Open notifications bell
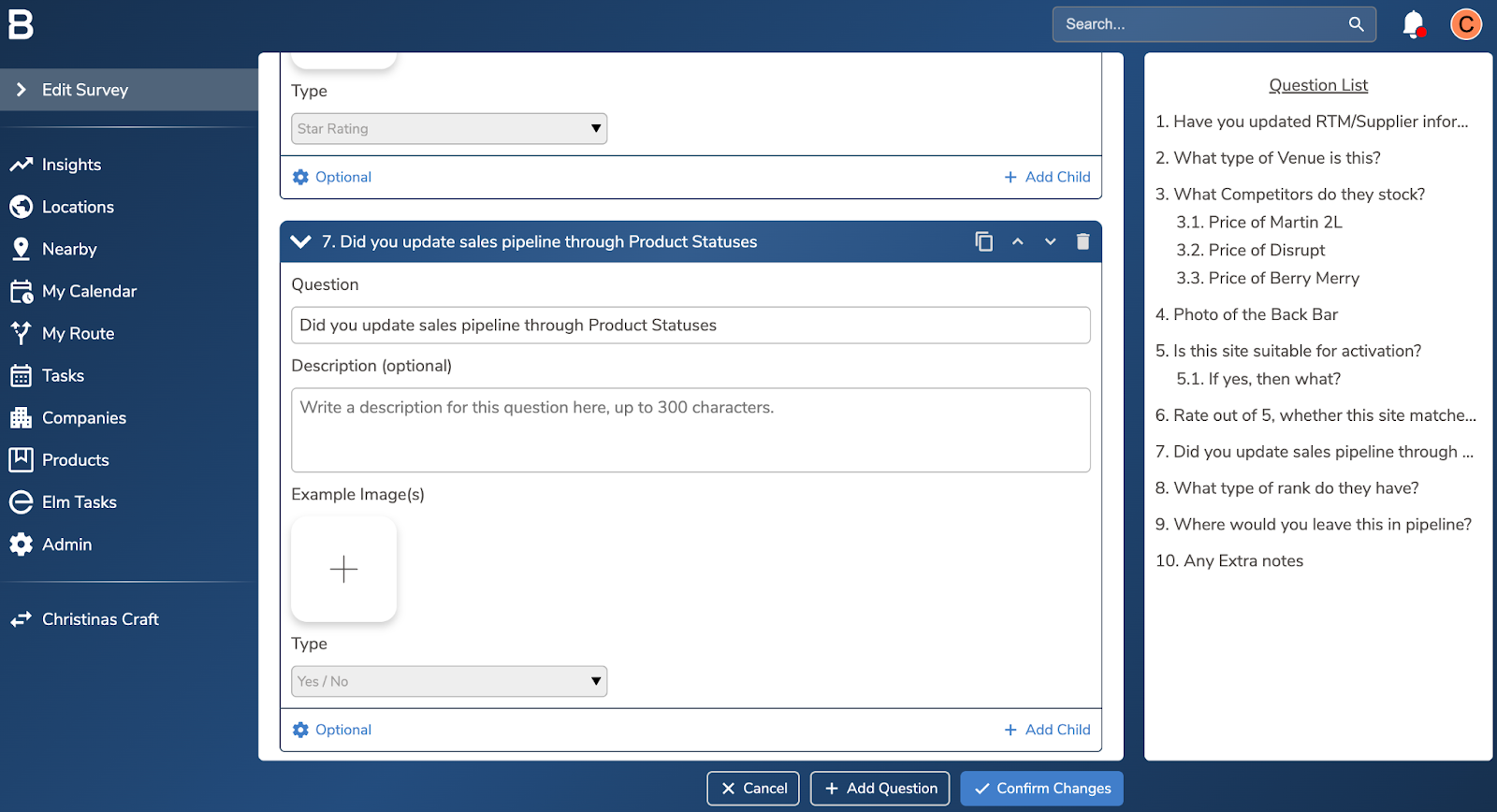This screenshot has width=1497, height=812. tap(1413, 24)
